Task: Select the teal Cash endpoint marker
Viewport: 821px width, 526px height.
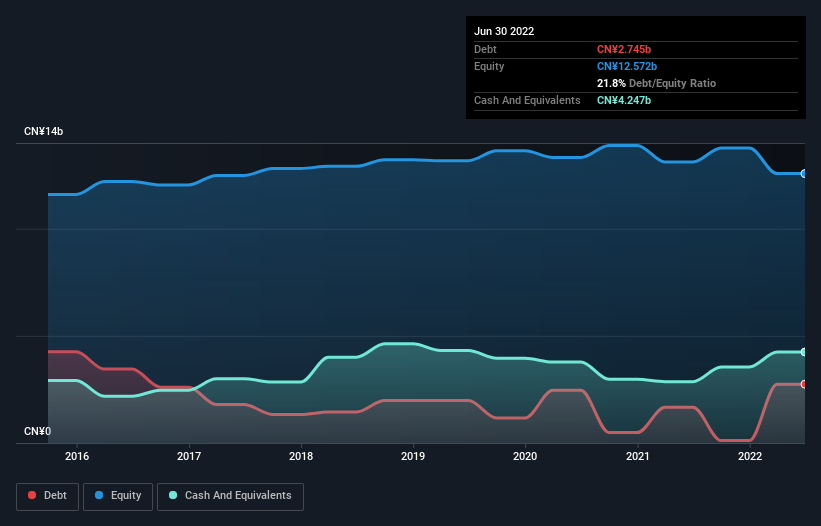Action: tap(804, 352)
